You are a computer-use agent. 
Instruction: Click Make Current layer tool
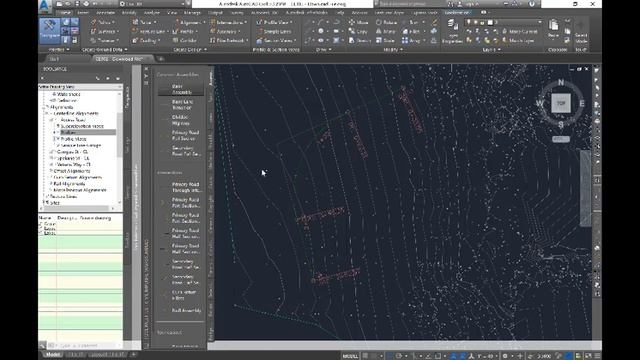coord(520,31)
